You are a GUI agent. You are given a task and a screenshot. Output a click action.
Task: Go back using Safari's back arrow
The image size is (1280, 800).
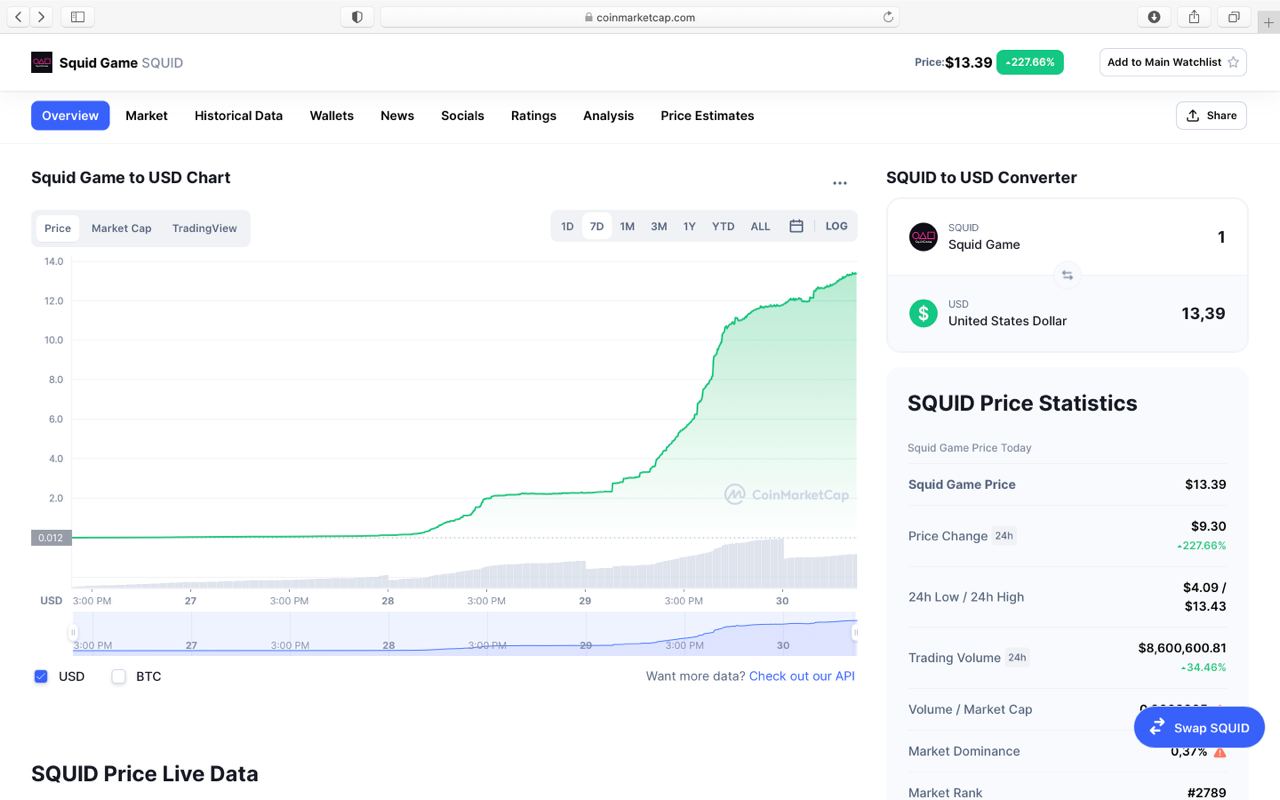coord(18,17)
